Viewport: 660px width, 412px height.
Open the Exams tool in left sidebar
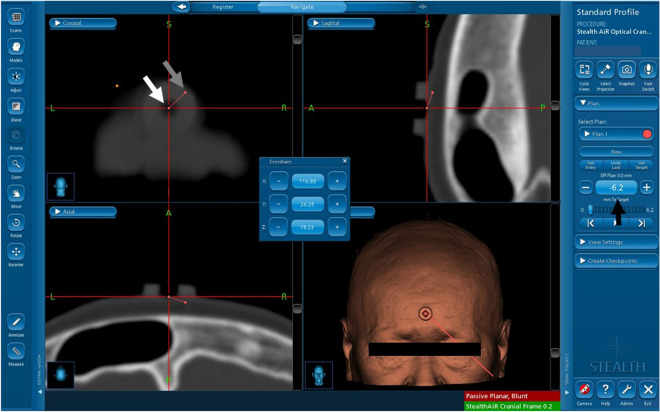coord(16,18)
